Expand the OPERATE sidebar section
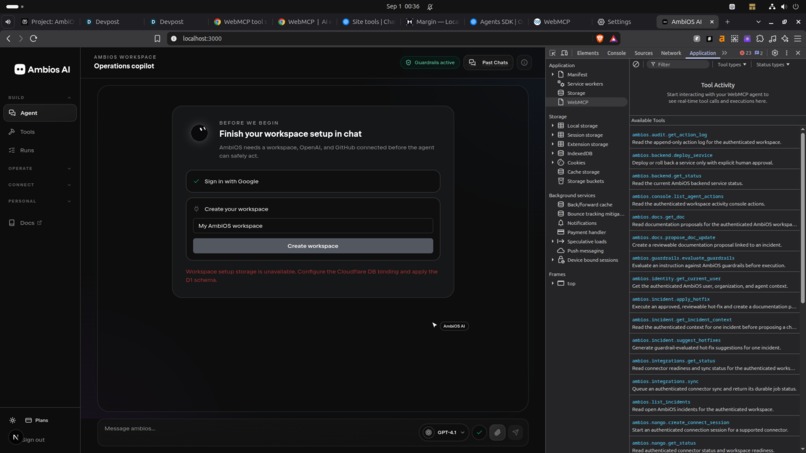Image resolution: width=806 pixels, height=453 pixels. (x=40, y=169)
